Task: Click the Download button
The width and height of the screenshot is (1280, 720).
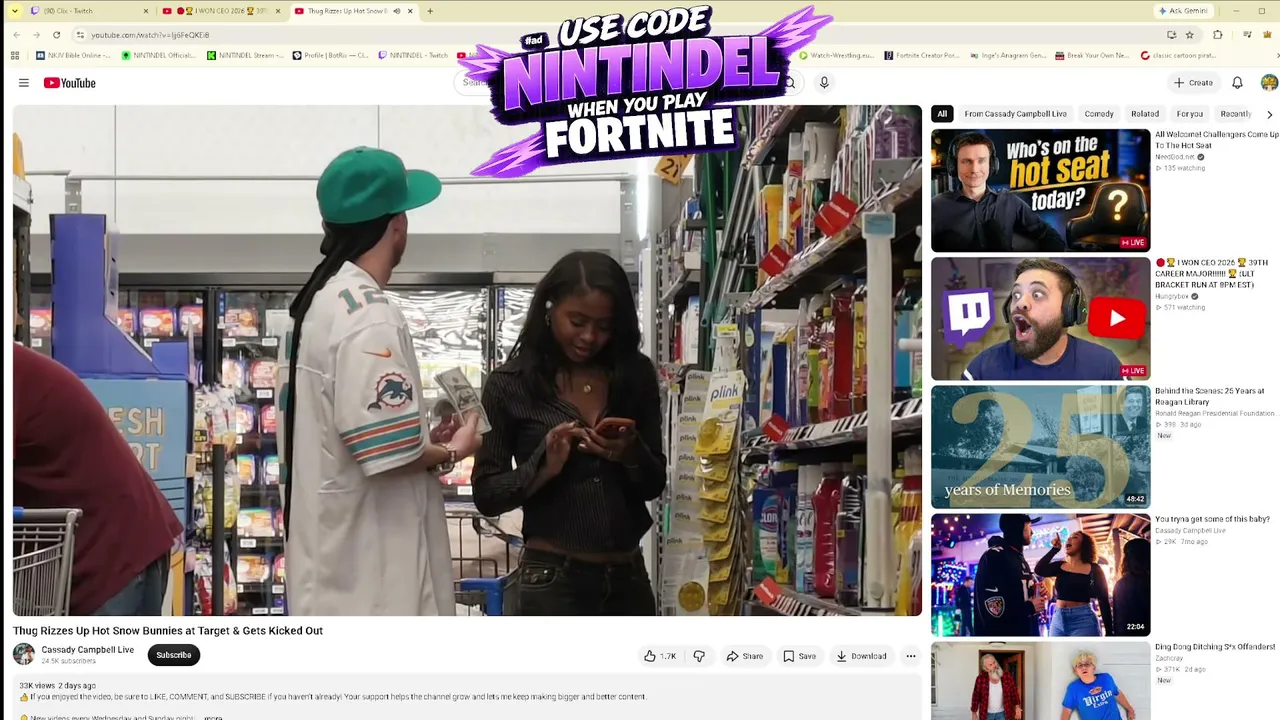Action: pyautogui.click(x=861, y=656)
